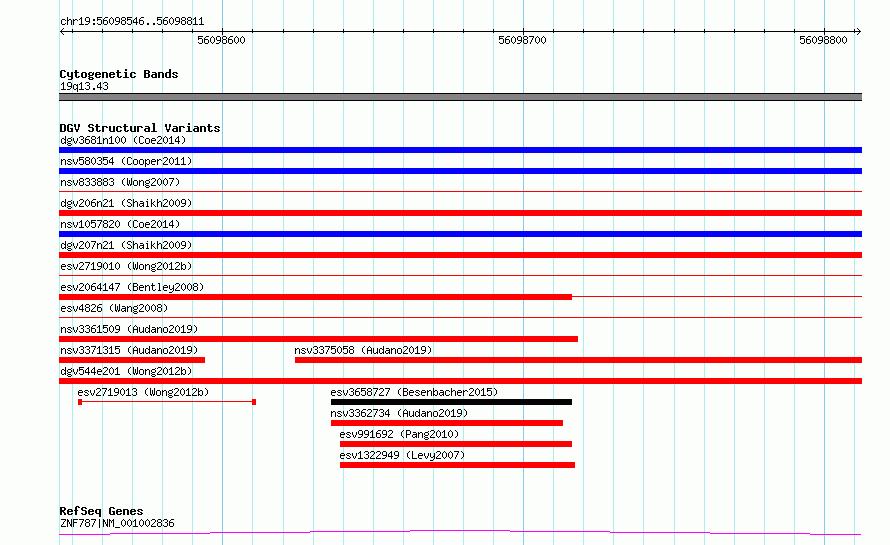The image size is (890, 545).
Task: Select the red bar under esv991692
Action: [x=456, y=444]
